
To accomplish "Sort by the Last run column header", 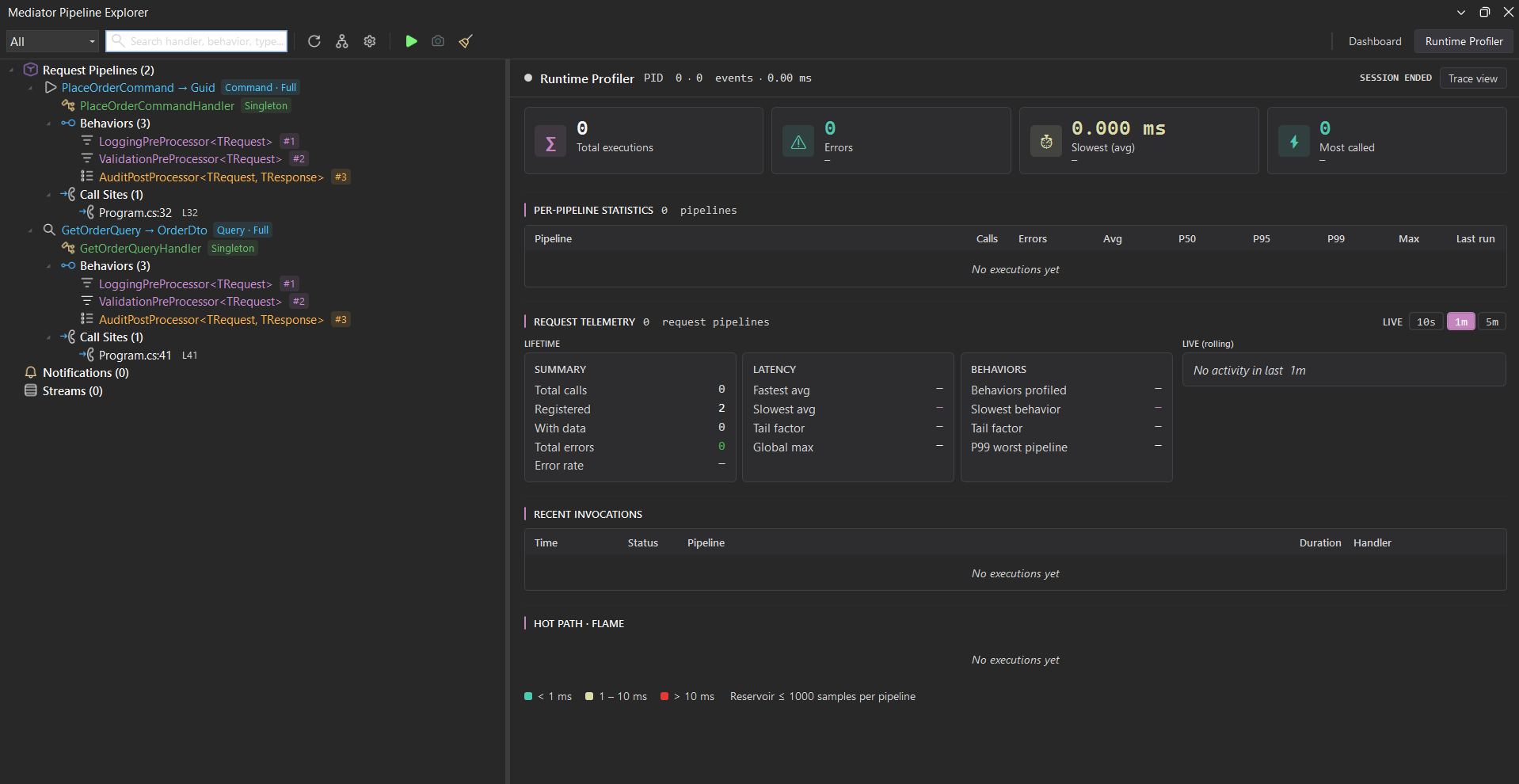I will (x=1475, y=238).
